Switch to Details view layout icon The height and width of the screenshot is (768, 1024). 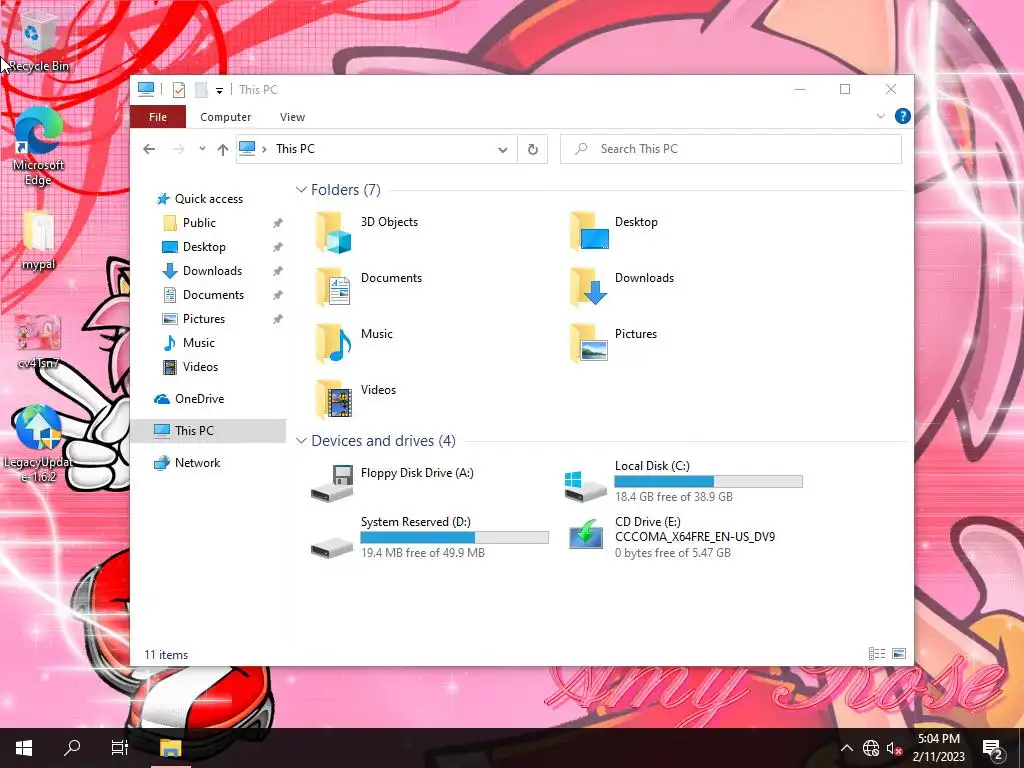click(877, 654)
